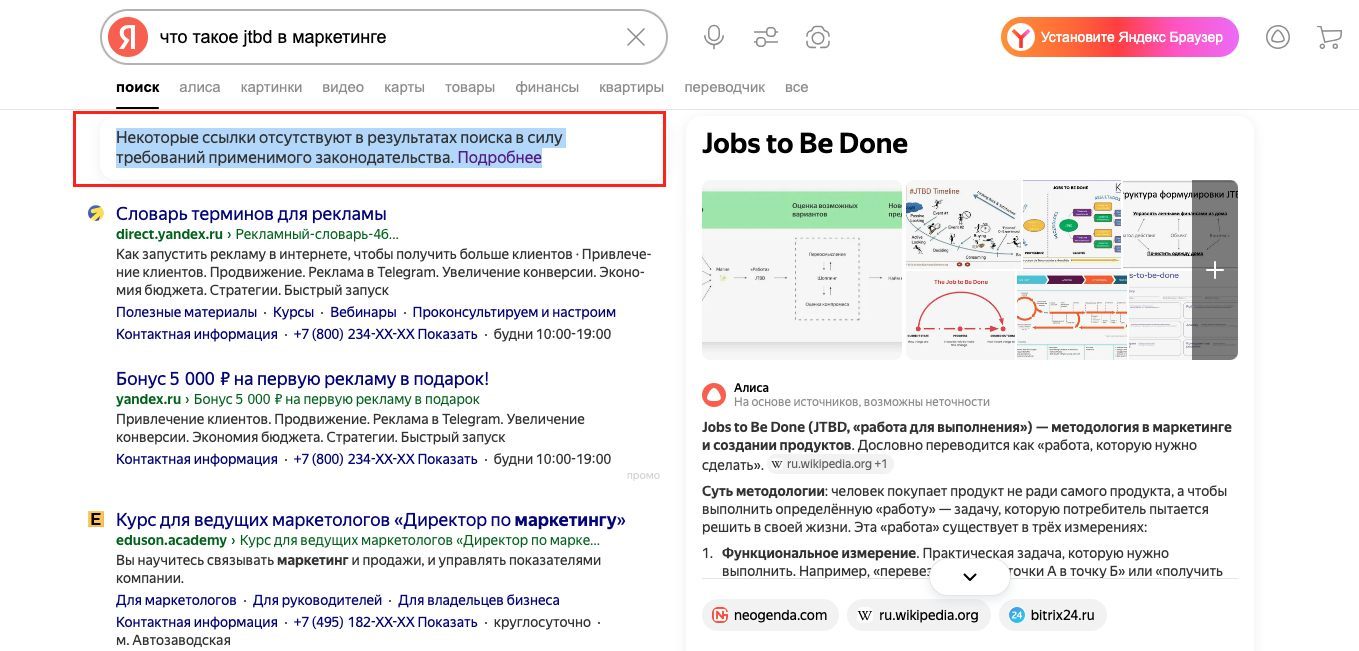1359x651 pixels.
Task: Activate the voice search microphone icon
Action: [713, 36]
